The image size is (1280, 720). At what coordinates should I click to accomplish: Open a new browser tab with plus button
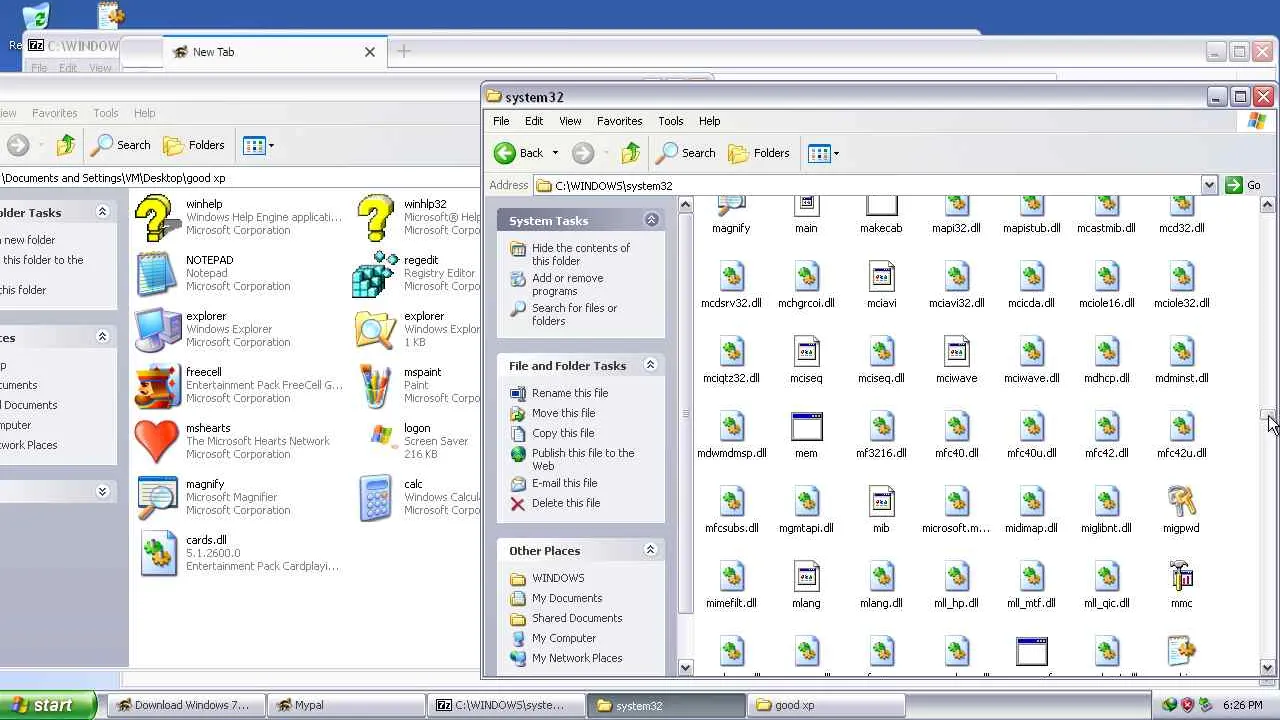pyautogui.click(x=404, y=51)
